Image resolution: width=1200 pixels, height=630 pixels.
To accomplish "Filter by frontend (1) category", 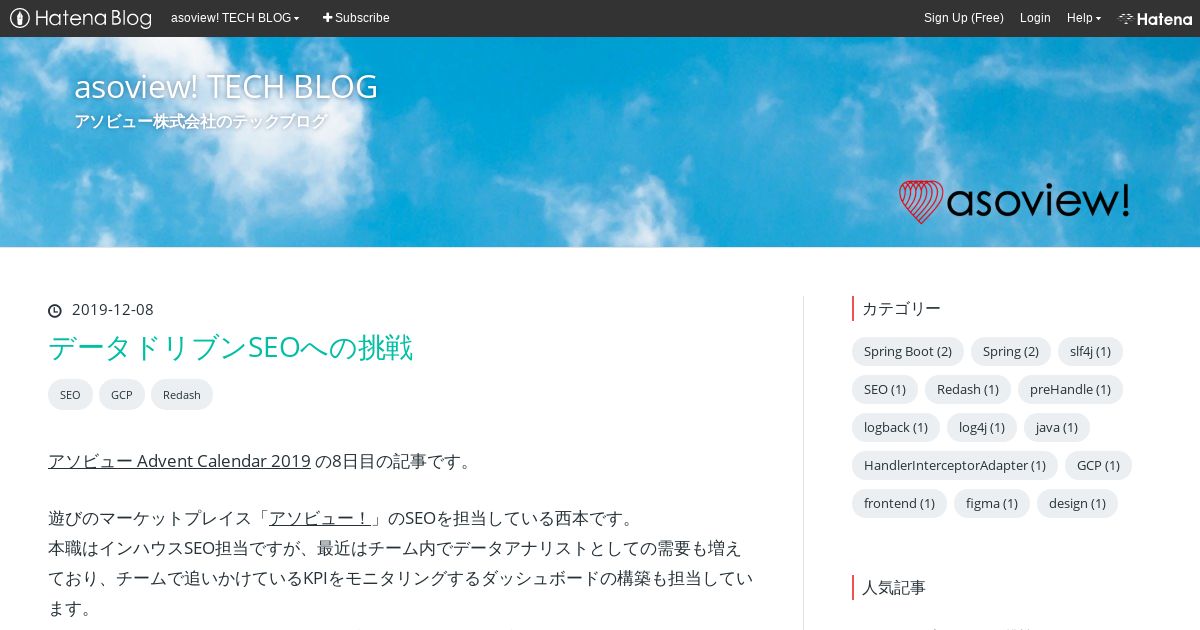I will (899, 503).
